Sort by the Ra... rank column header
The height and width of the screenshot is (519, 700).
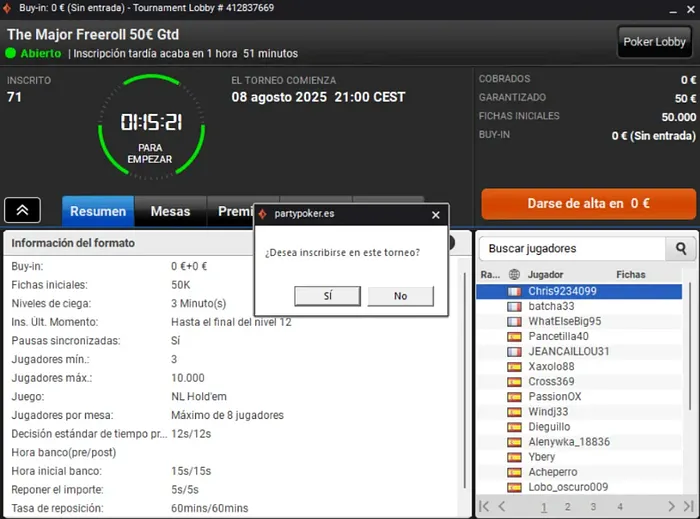[x=490, y=274]
